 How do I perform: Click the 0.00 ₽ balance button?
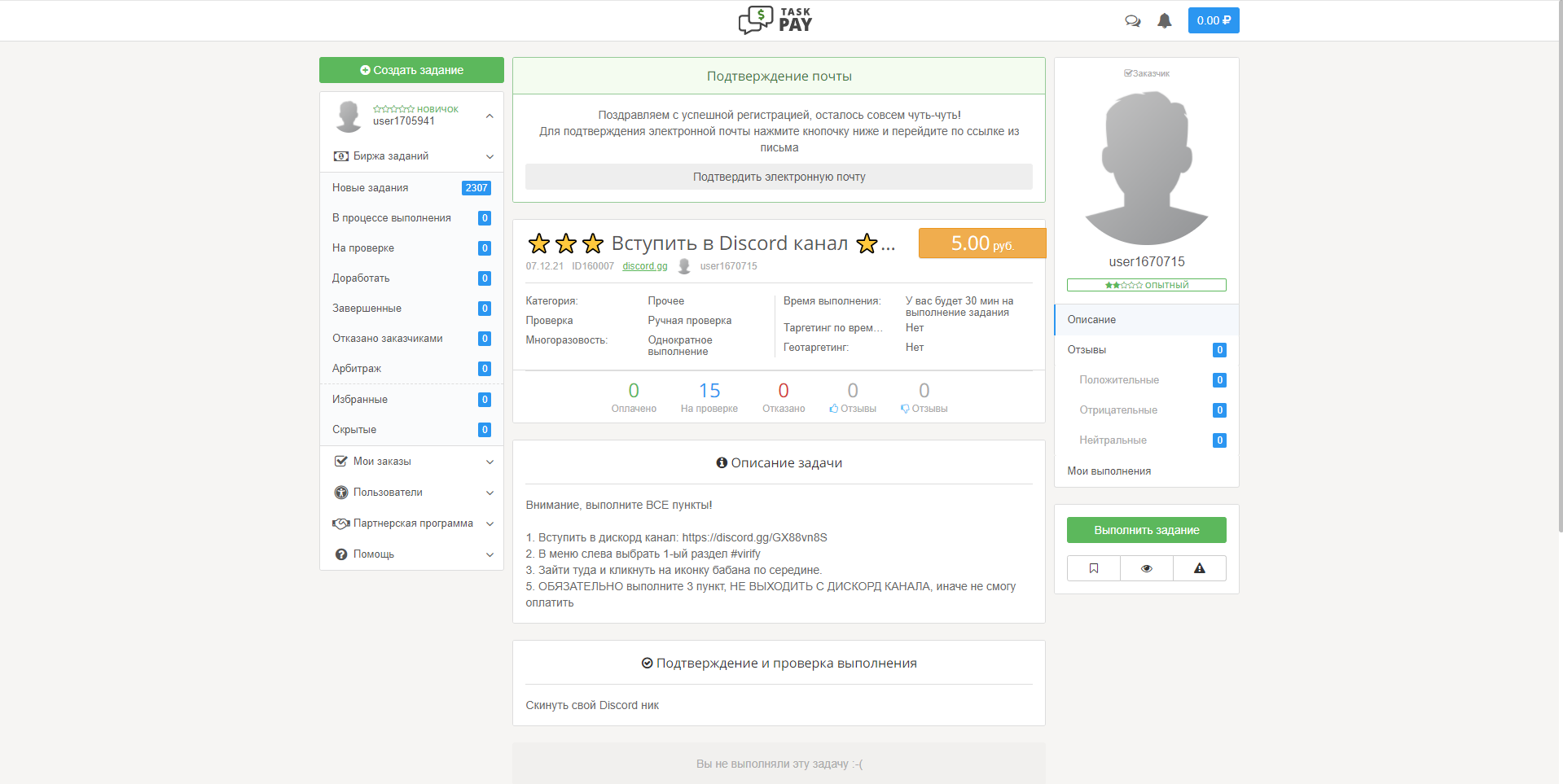point(1214,20)
